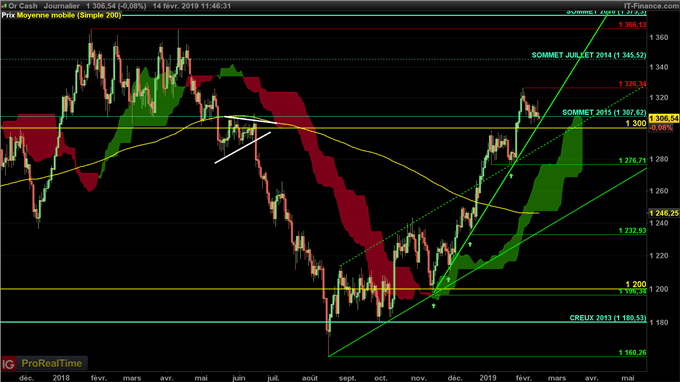The width and height of the screenshot is (680, 382).
Task: Select the SOMMET JUILLET 2014 level label
Action: pos(588,55)
